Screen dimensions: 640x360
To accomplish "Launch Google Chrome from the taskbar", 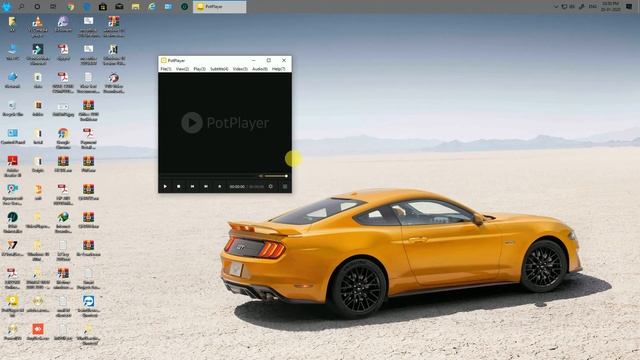I will tap(70, 7).
